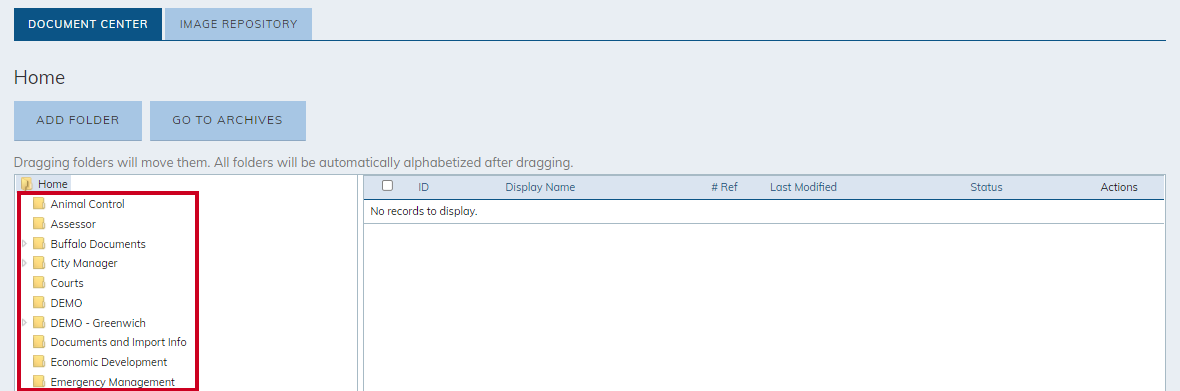Click the Economic Development folder icon
This screenshot has width=1180, height=391.
point(39,362)
